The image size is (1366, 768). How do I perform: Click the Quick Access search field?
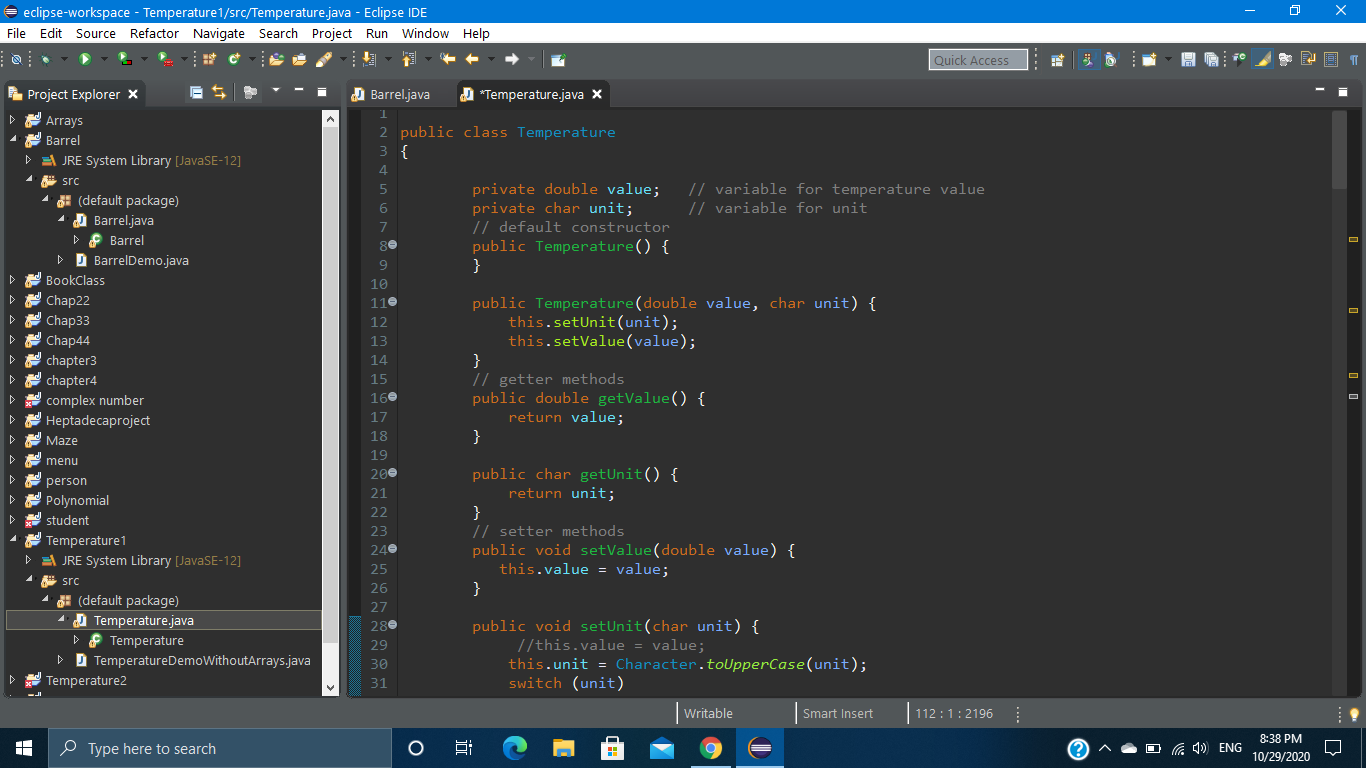[x=978, y=60]
